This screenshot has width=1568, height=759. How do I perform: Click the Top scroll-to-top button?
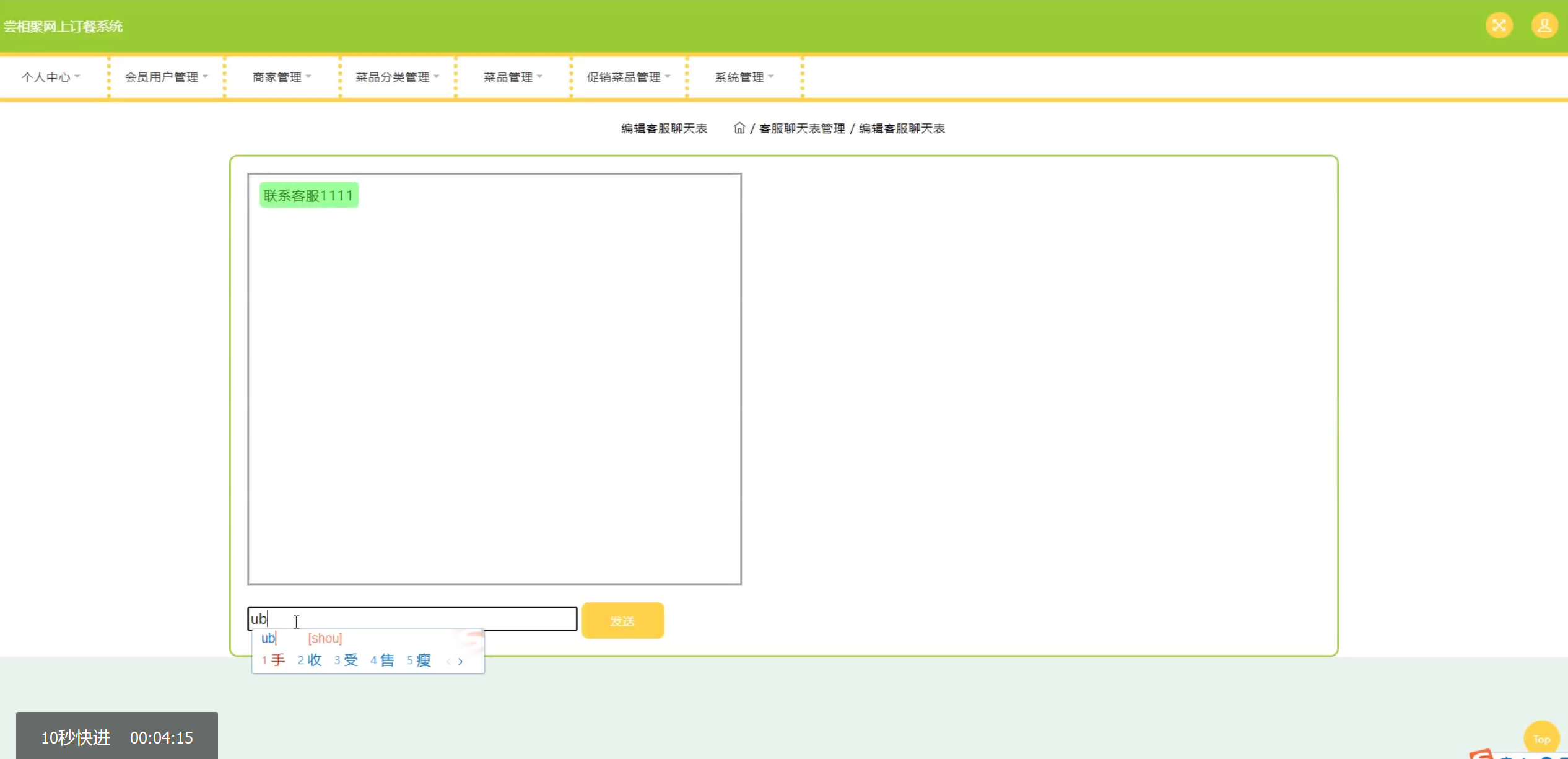(x=1541, y=739)
